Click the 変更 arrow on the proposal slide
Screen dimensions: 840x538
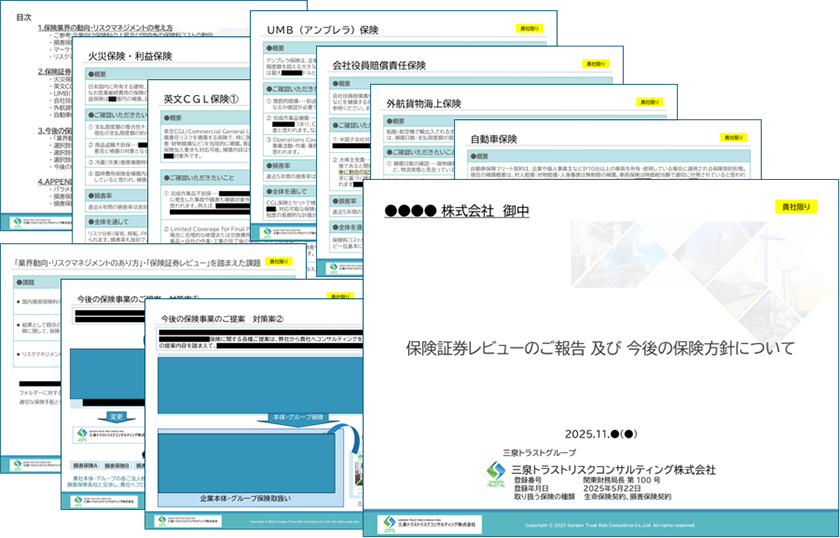[x=116, y=417]
